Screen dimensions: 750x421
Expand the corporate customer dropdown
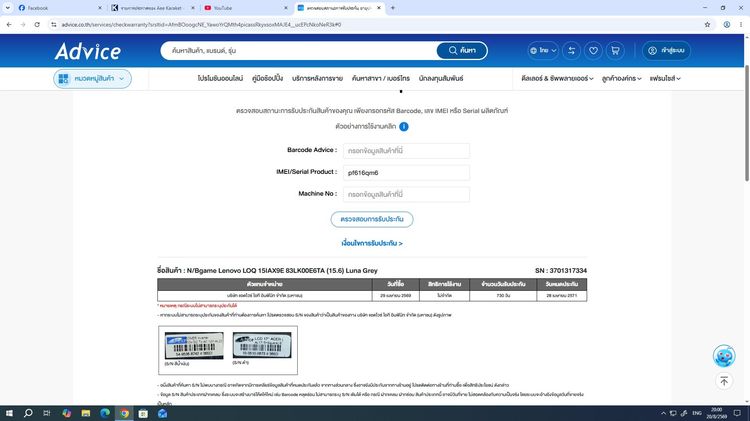[x=621, y=78]
